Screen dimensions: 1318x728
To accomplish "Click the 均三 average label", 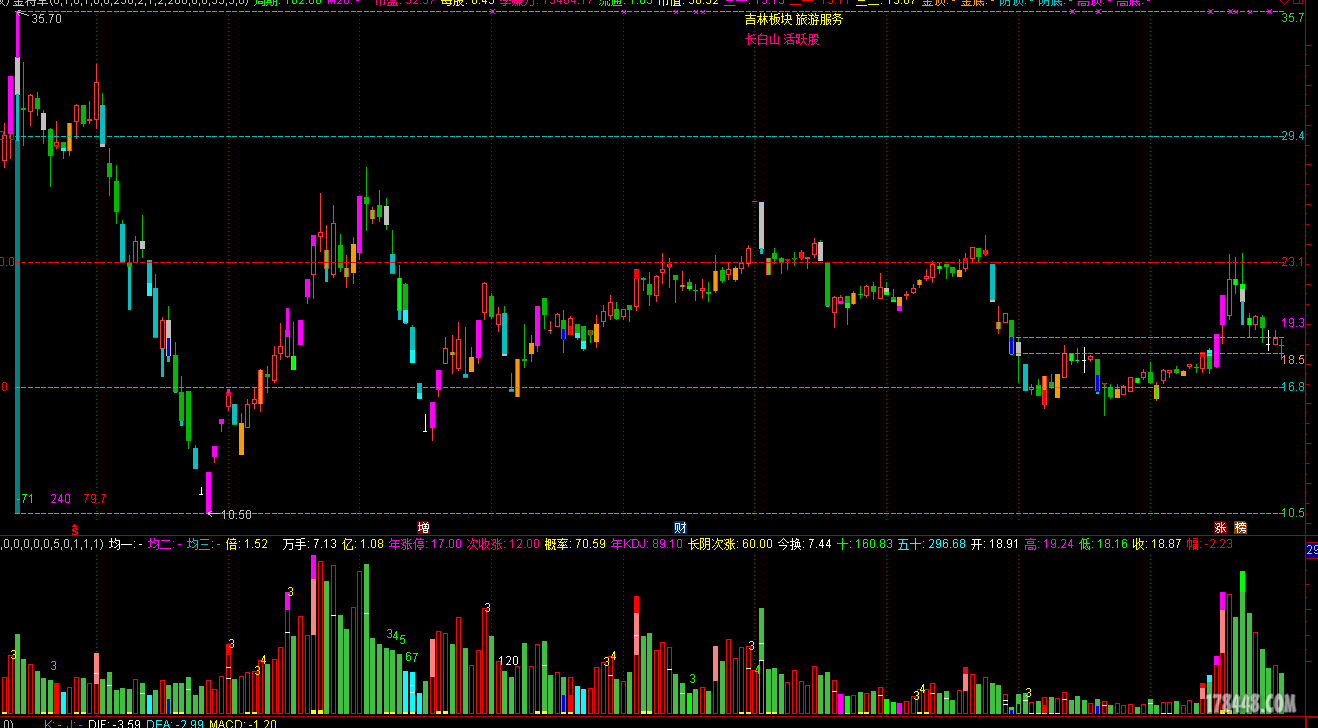I will pyautogui.click(x=204, y=544).
